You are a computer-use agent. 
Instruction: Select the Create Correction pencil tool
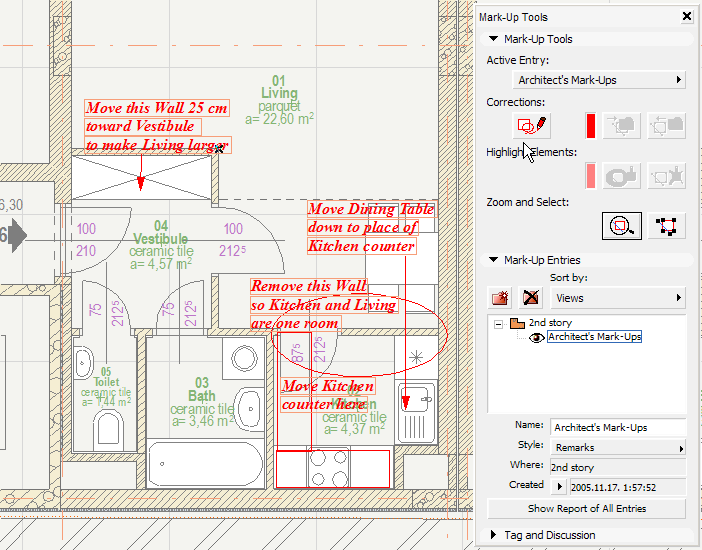point(531,125)
